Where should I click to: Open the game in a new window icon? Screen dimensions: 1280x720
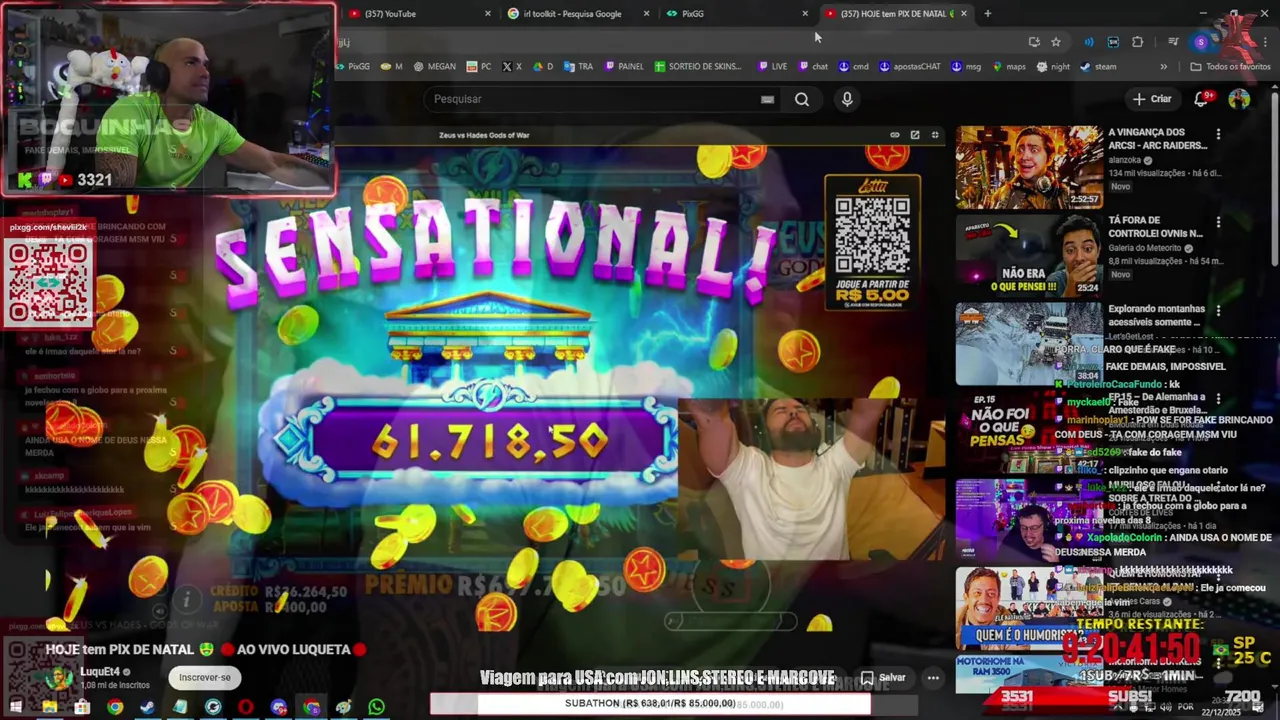pos(915,135)
